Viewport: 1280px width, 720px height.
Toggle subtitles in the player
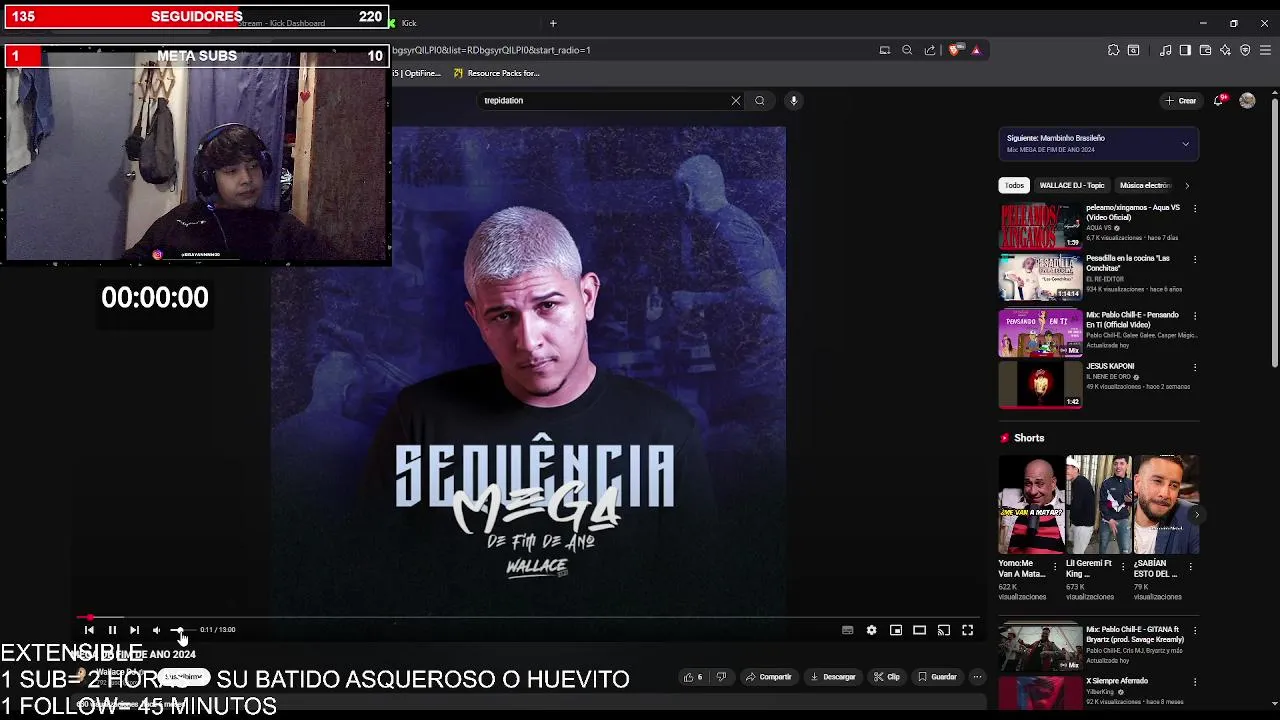point(848,630)
